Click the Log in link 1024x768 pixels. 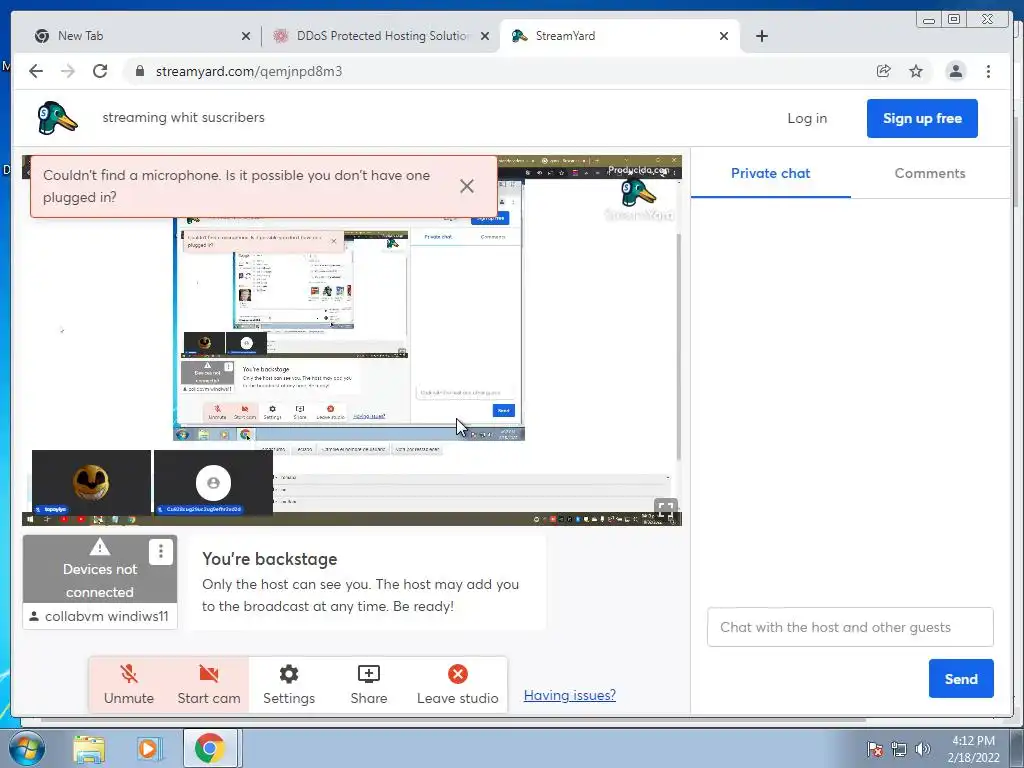tap(807, 118)
